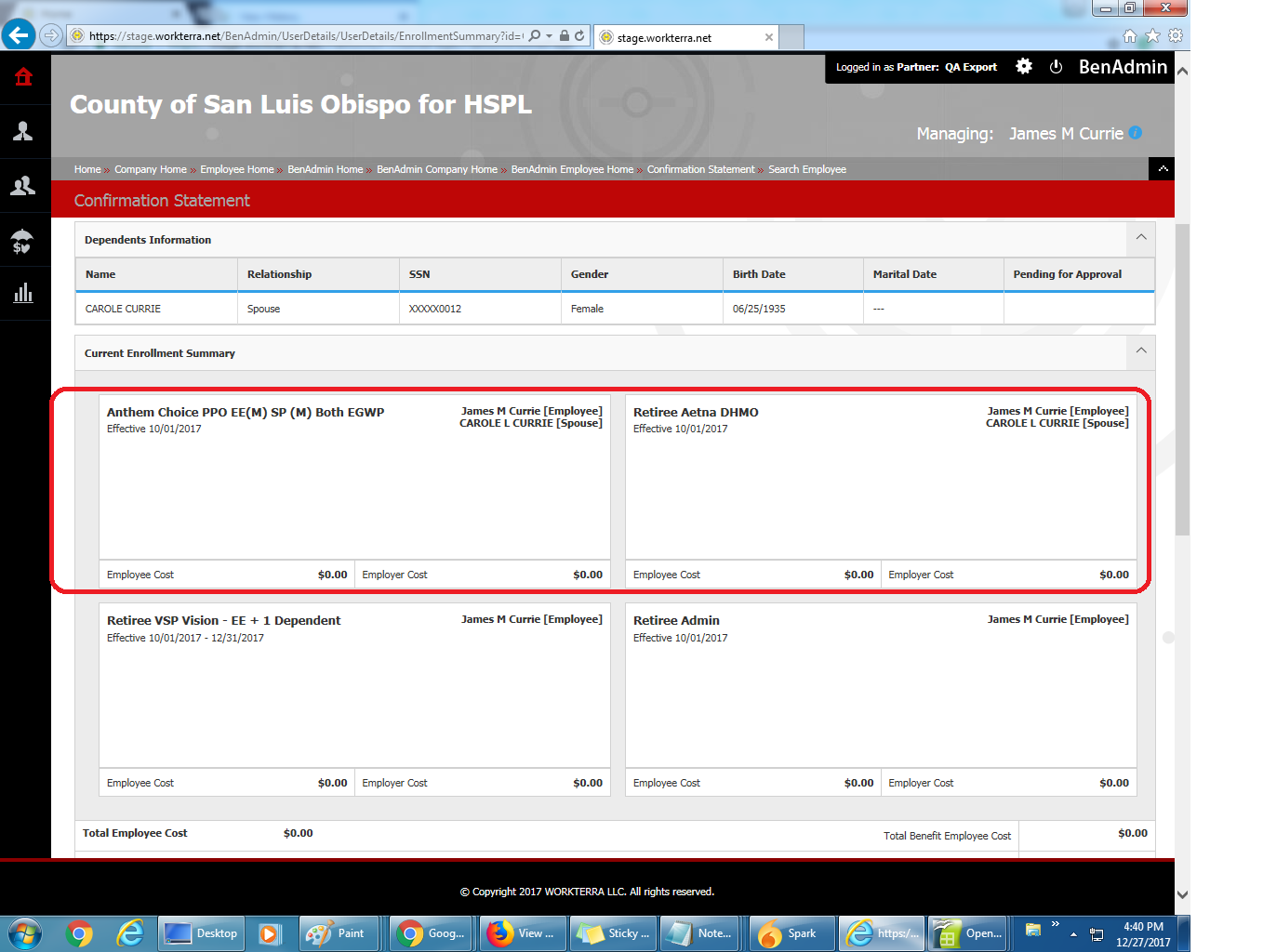Click the umbrella benefits sidebar icon
The image size is (1263, 952).
tap(22, 242)
